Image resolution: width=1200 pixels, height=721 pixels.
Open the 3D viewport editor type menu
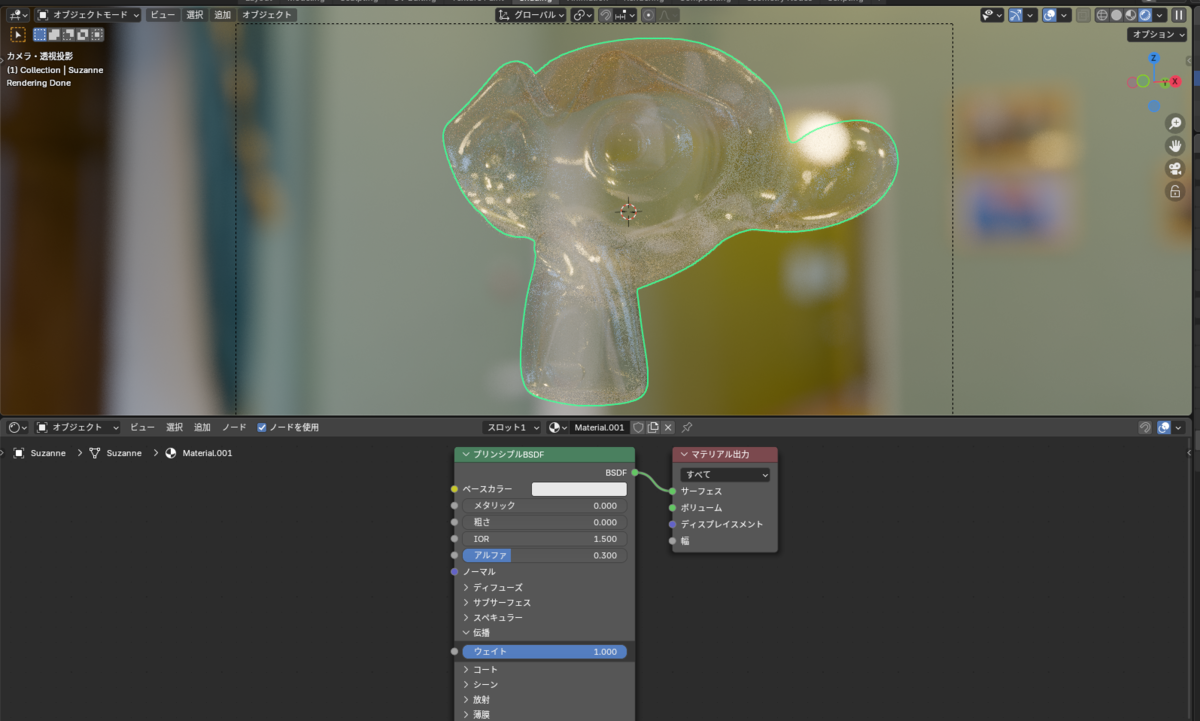(17, 15)
